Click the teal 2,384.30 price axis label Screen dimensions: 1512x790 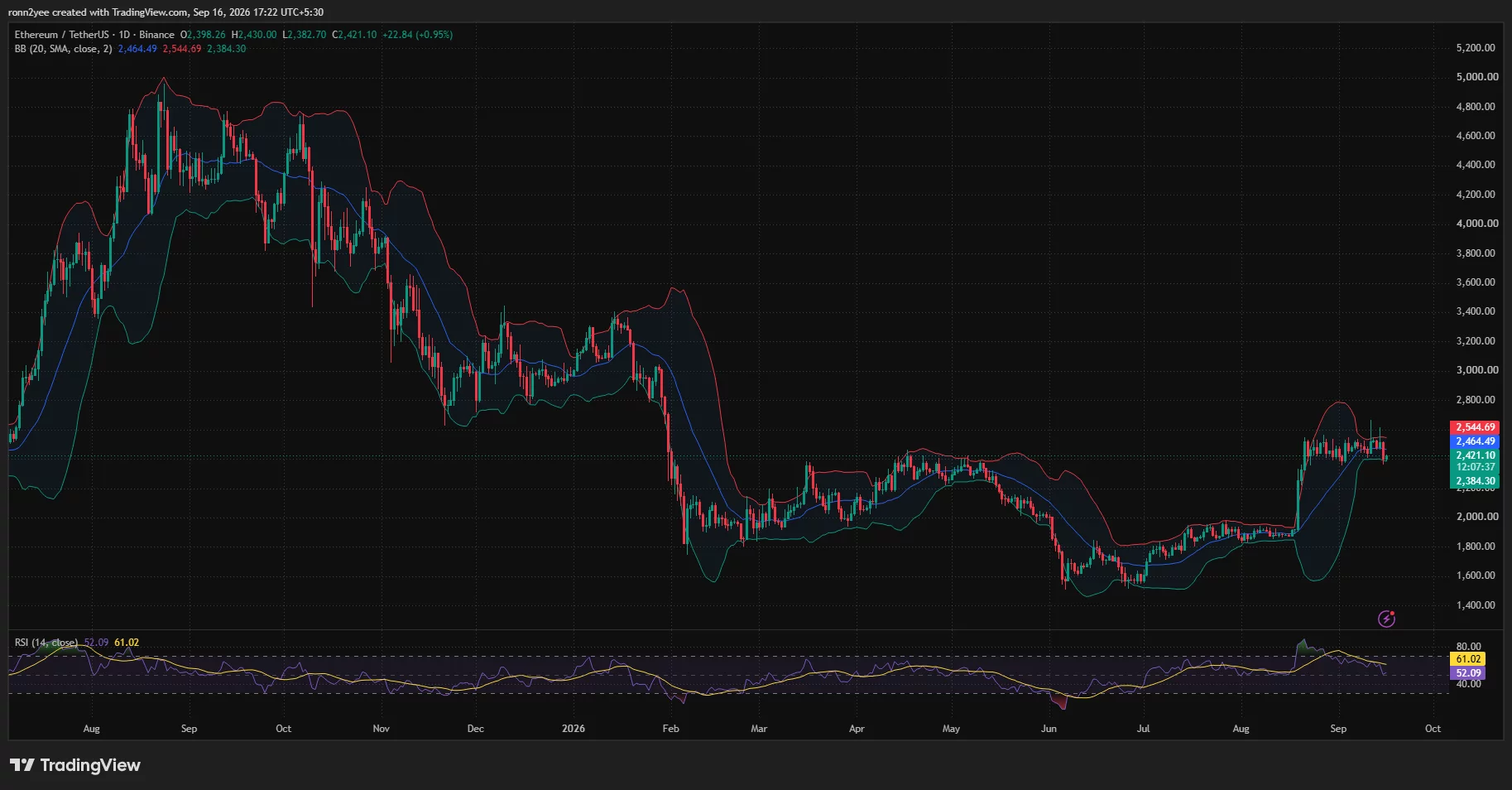pyautogui.click(x=1475, y=481)
